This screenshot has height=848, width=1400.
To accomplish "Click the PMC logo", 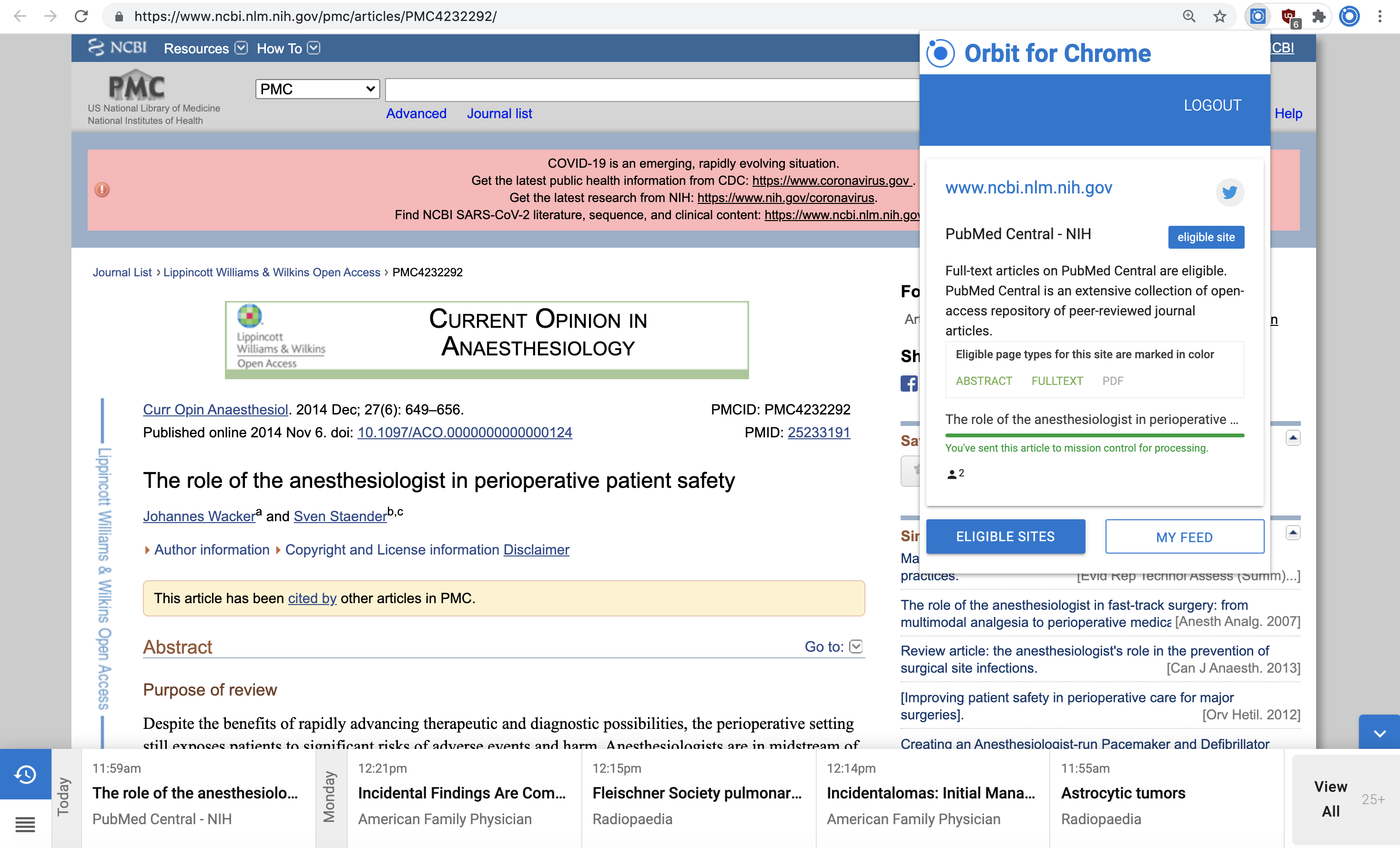I will click(x=137, y=85).
